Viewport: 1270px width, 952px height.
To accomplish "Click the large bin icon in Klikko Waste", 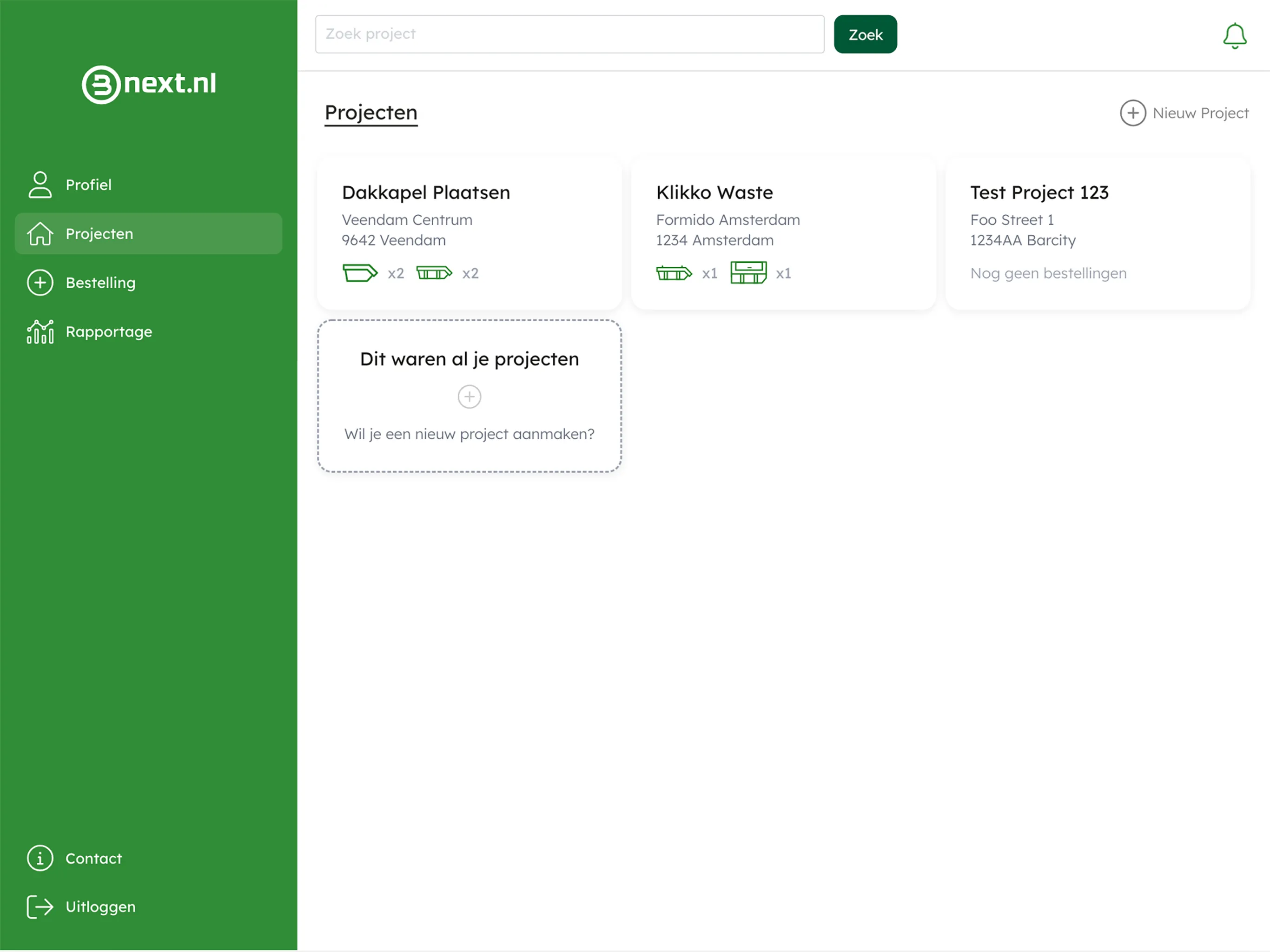I will pos(748,273).
